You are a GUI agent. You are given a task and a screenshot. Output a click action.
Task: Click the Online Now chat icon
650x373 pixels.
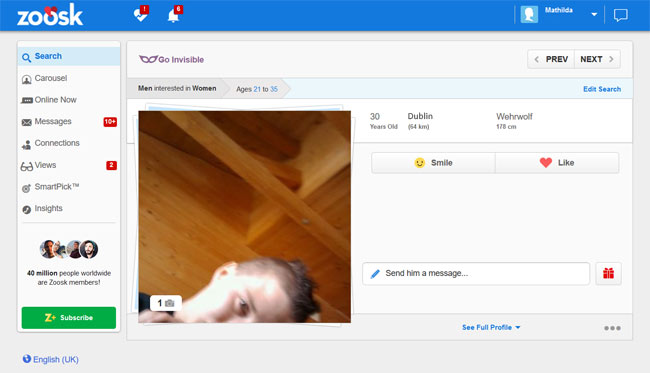click(x=27, y=100)
